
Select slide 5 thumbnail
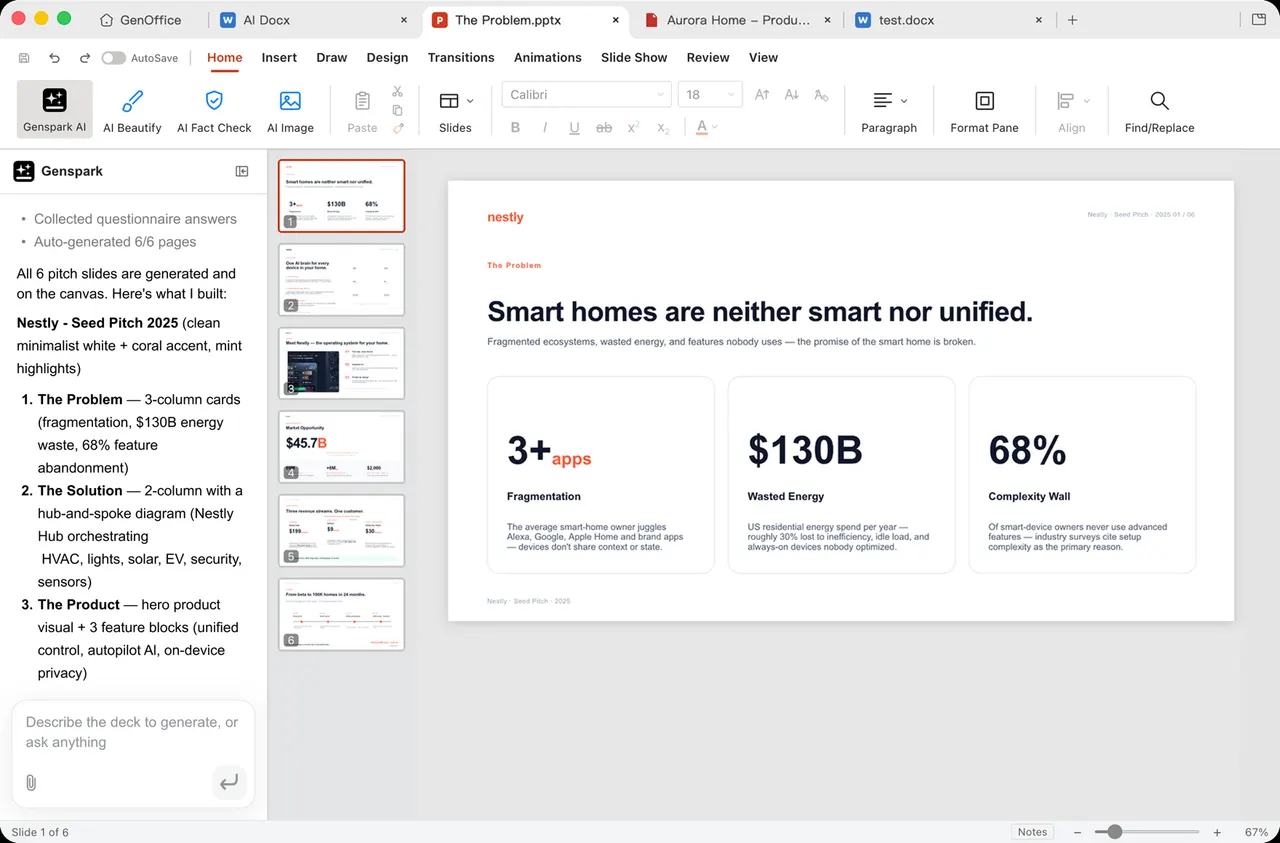click(341, 530)
